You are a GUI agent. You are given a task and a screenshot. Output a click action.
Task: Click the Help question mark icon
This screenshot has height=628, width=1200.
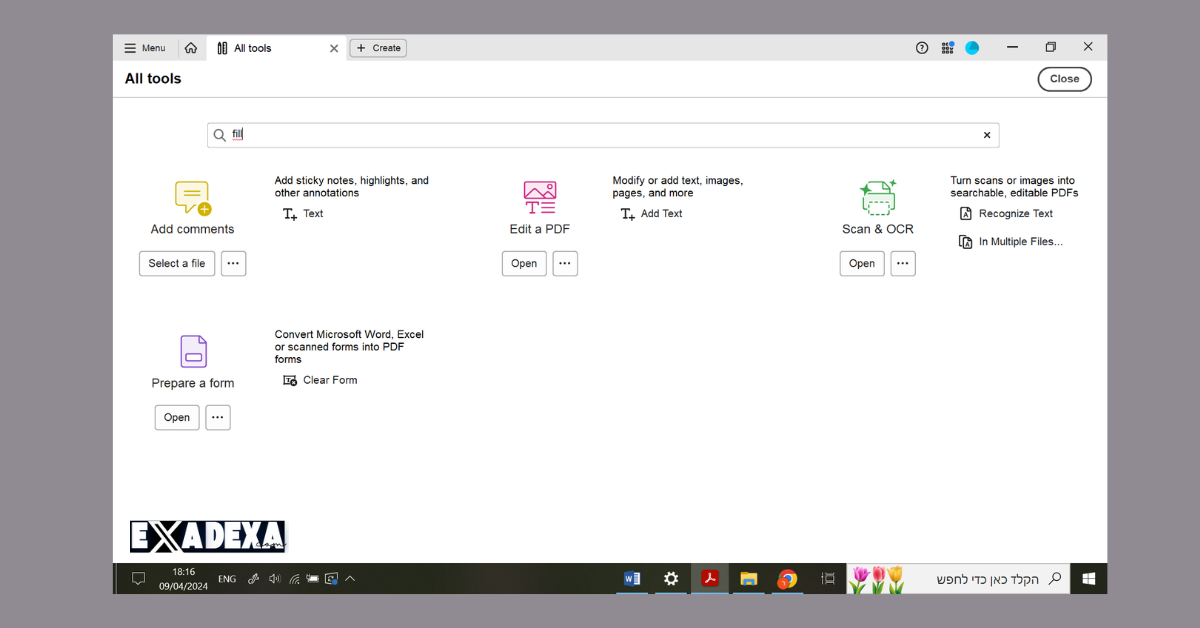921,47
